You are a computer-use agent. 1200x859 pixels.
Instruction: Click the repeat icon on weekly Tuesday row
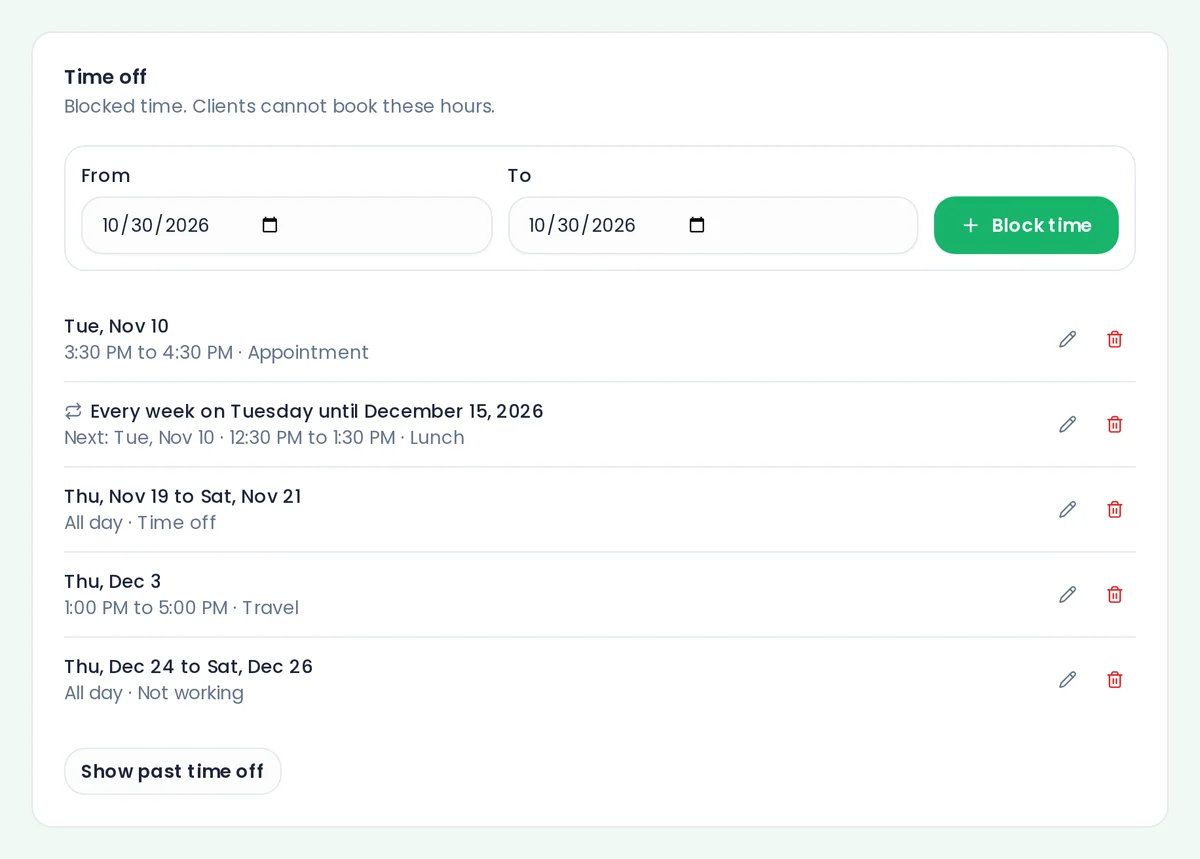point(73,411)
